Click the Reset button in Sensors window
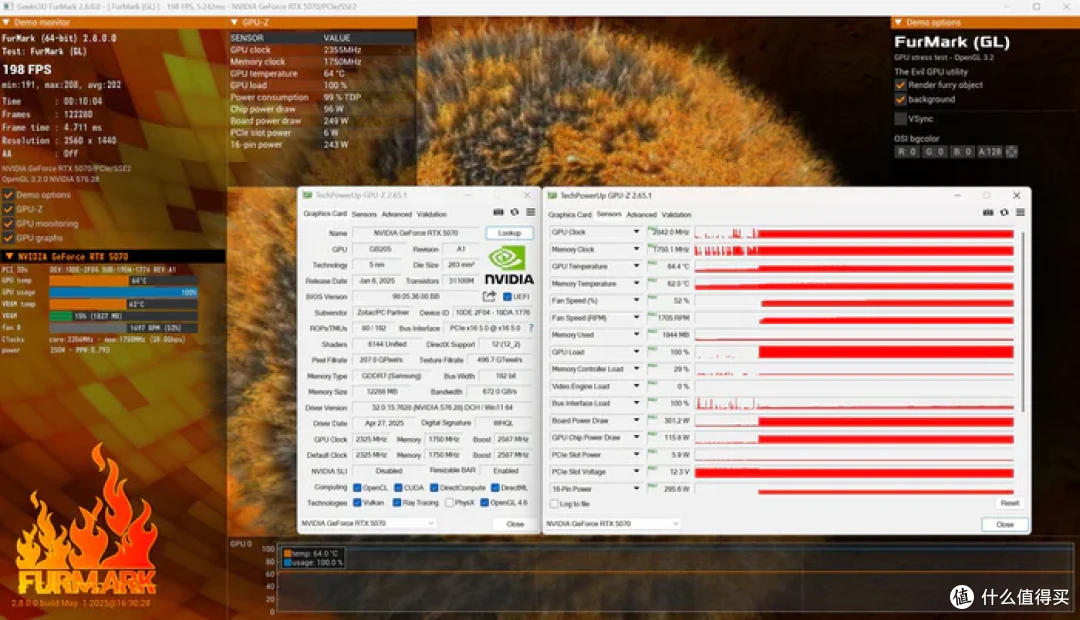The image size is (1080, 620). pos(1010,504)
